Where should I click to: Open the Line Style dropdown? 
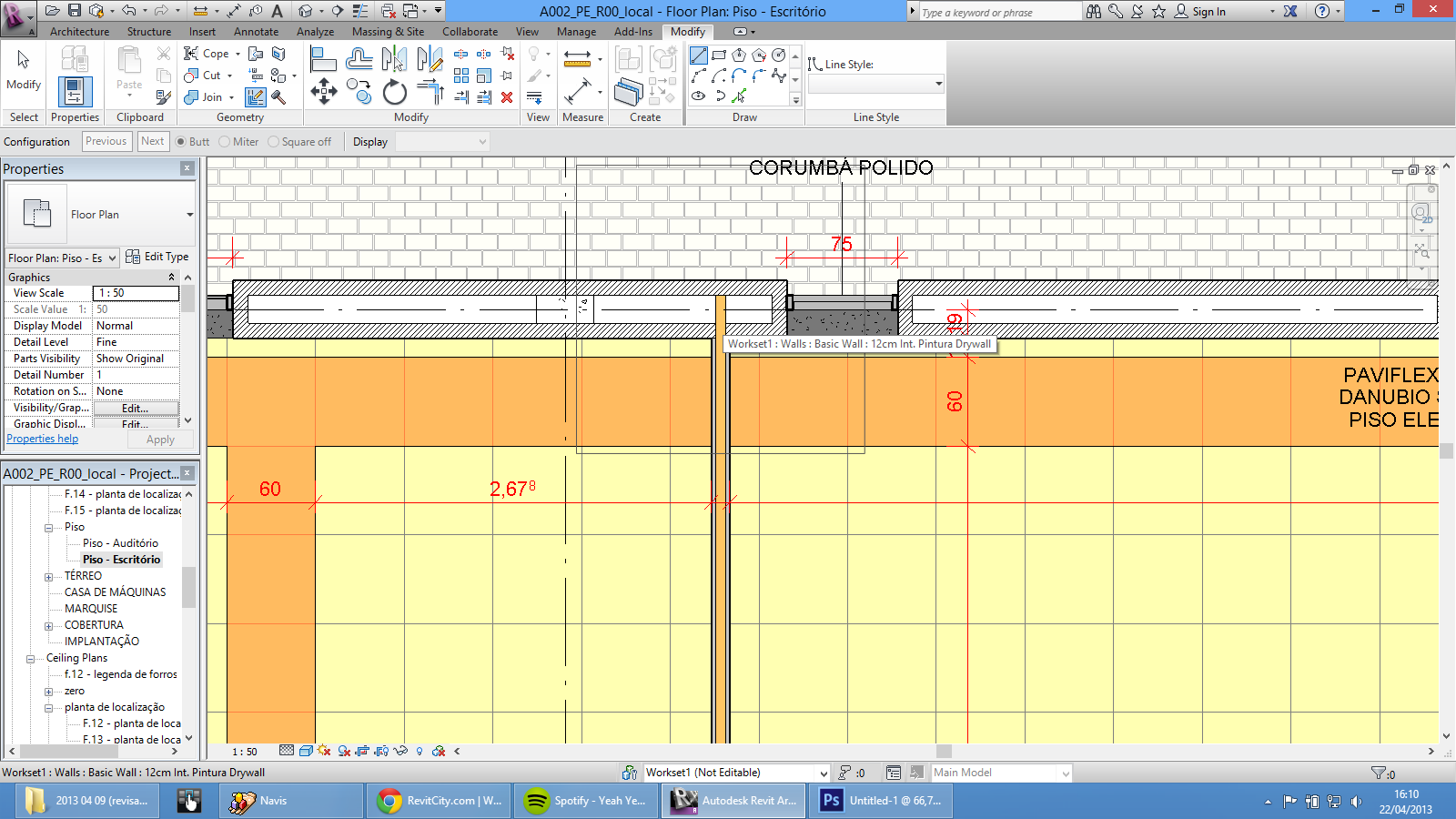[x=875, y=85]
